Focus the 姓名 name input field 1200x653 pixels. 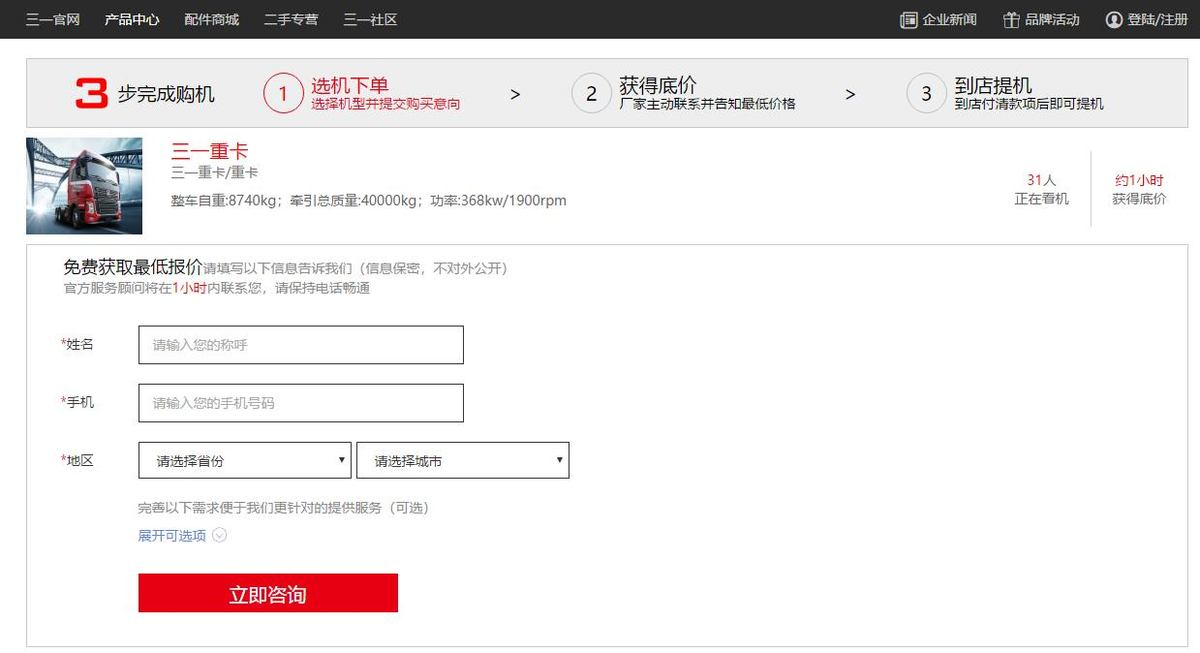pyautogui.click(x=301, y=345)
